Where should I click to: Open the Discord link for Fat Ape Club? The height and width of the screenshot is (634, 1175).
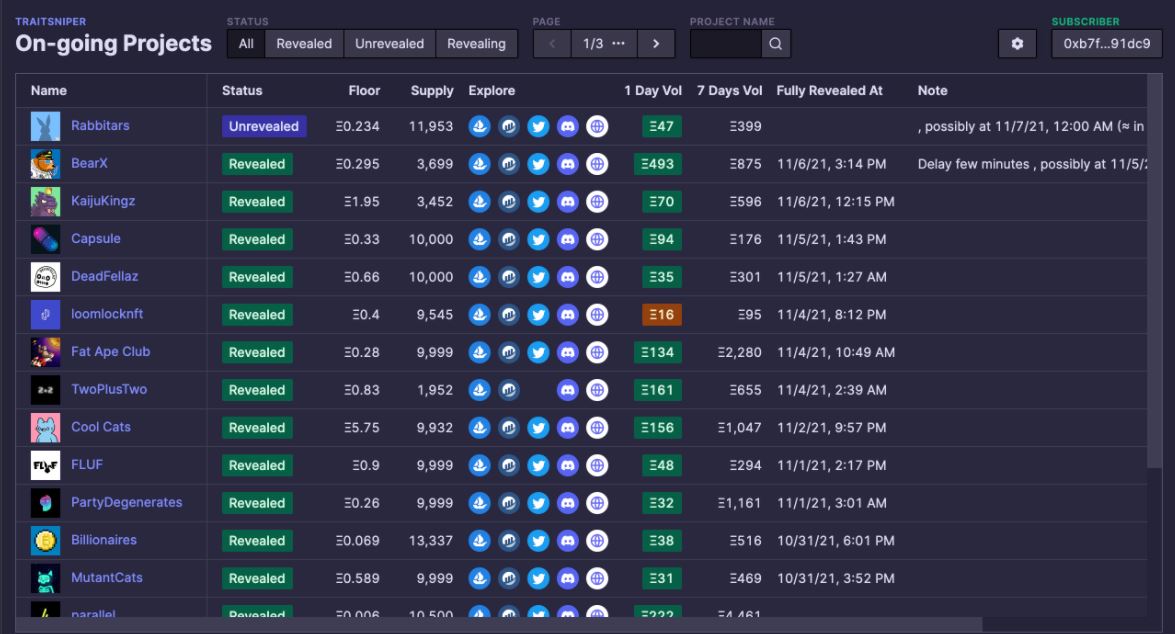568,352
